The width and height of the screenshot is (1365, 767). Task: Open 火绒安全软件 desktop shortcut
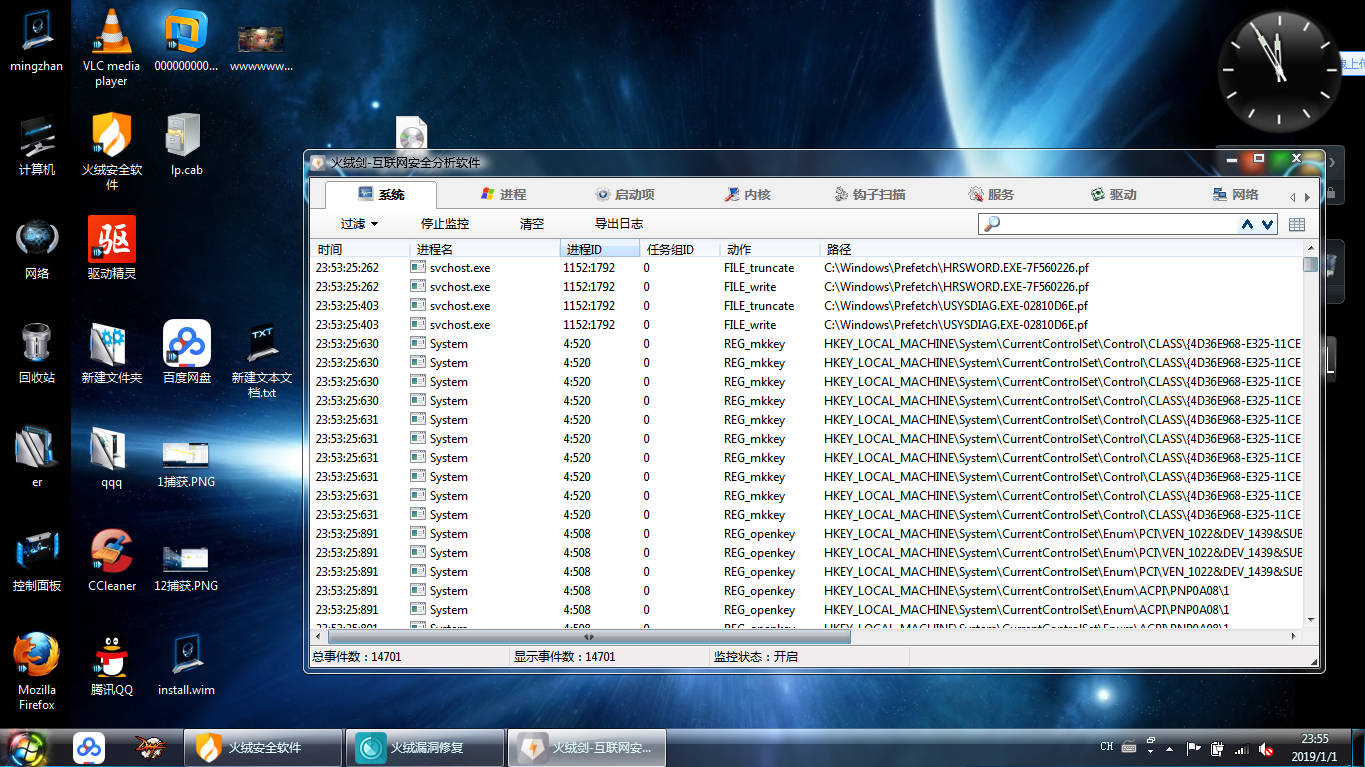tap(112, 151)
